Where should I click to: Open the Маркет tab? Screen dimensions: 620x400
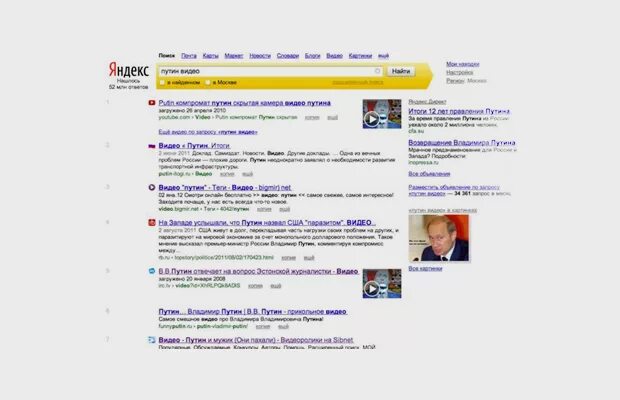tap(234, 56)
